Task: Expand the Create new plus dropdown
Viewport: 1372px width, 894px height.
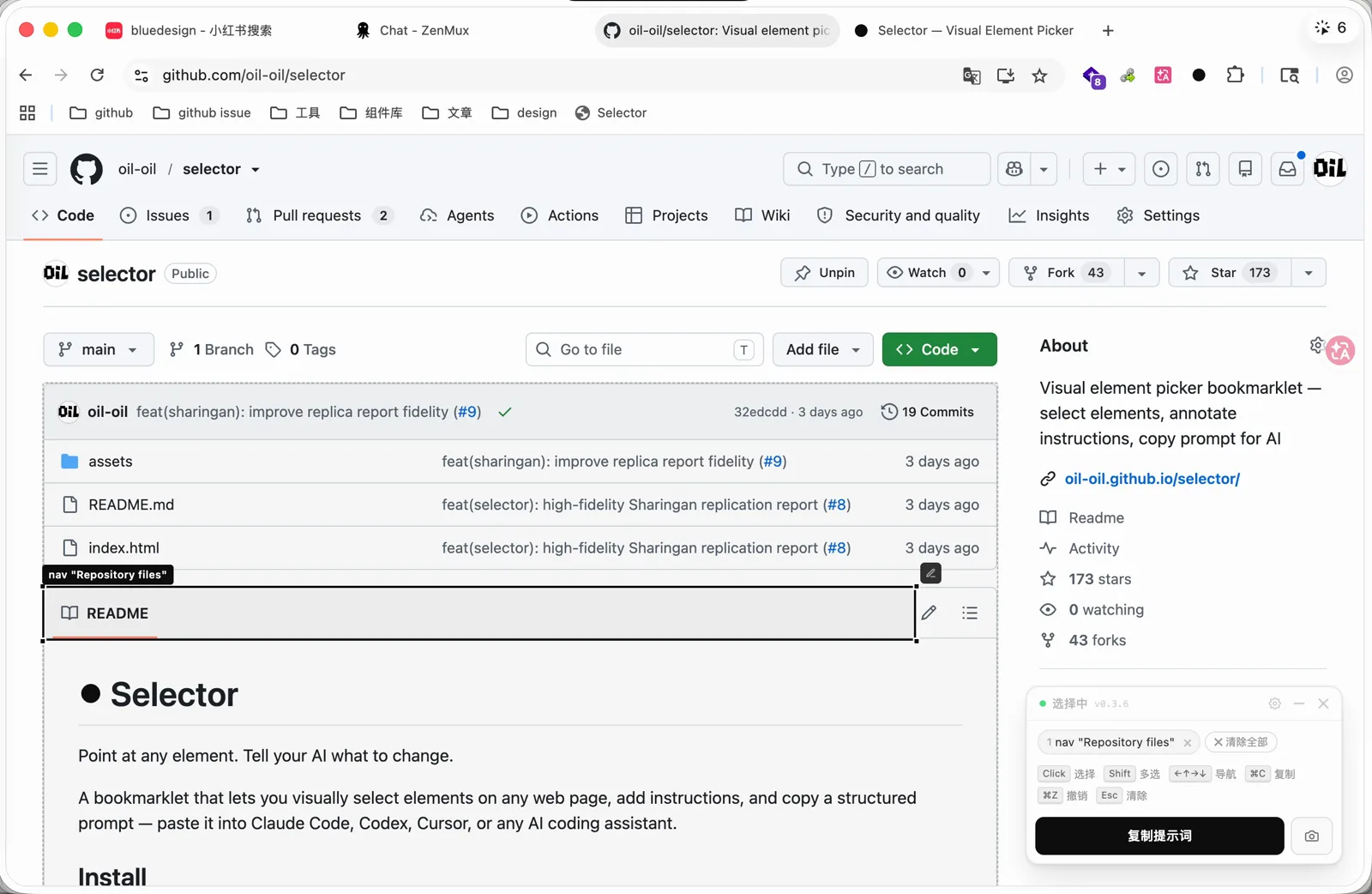Action: [x=1110, y=169]
